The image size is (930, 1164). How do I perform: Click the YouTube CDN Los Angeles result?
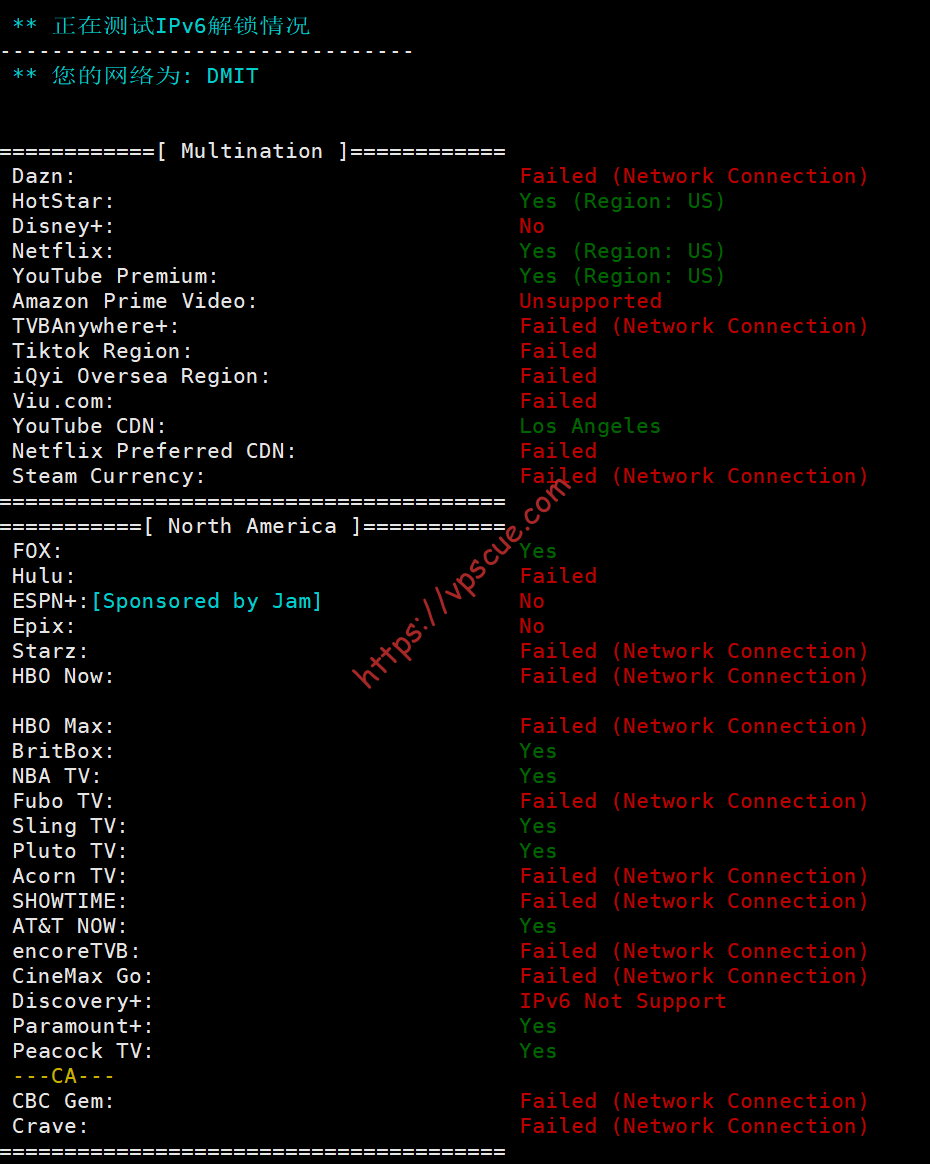click(589, 426)
